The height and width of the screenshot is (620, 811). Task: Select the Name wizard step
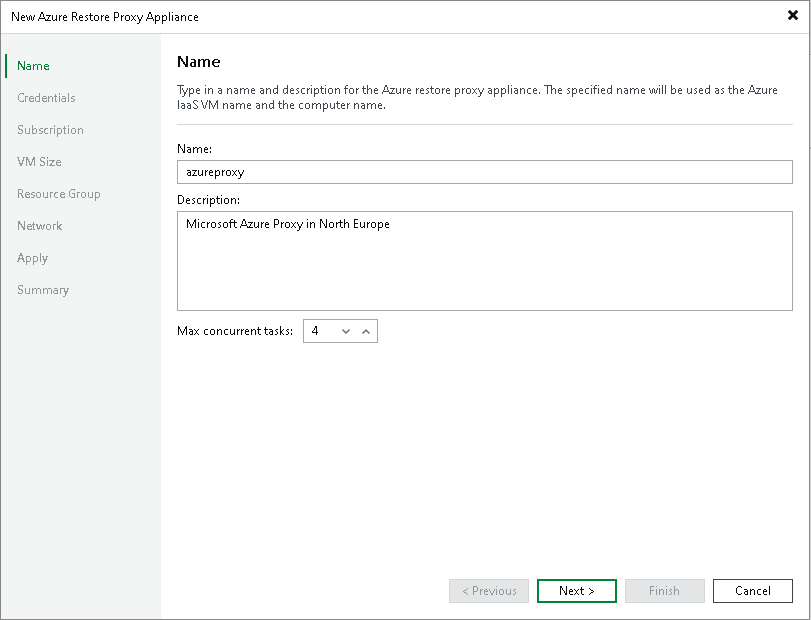coord(33,66)
